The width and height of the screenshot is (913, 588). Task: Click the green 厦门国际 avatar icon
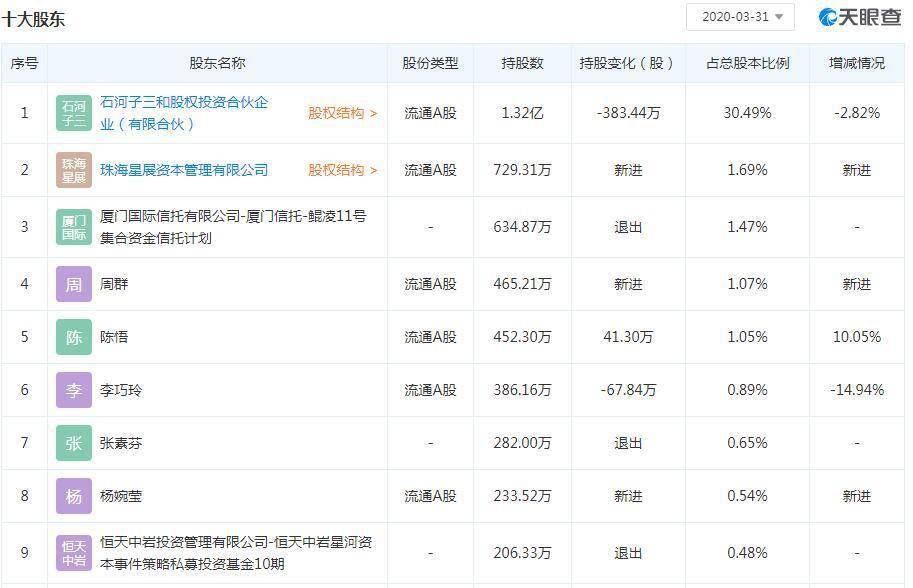(74, 227)
